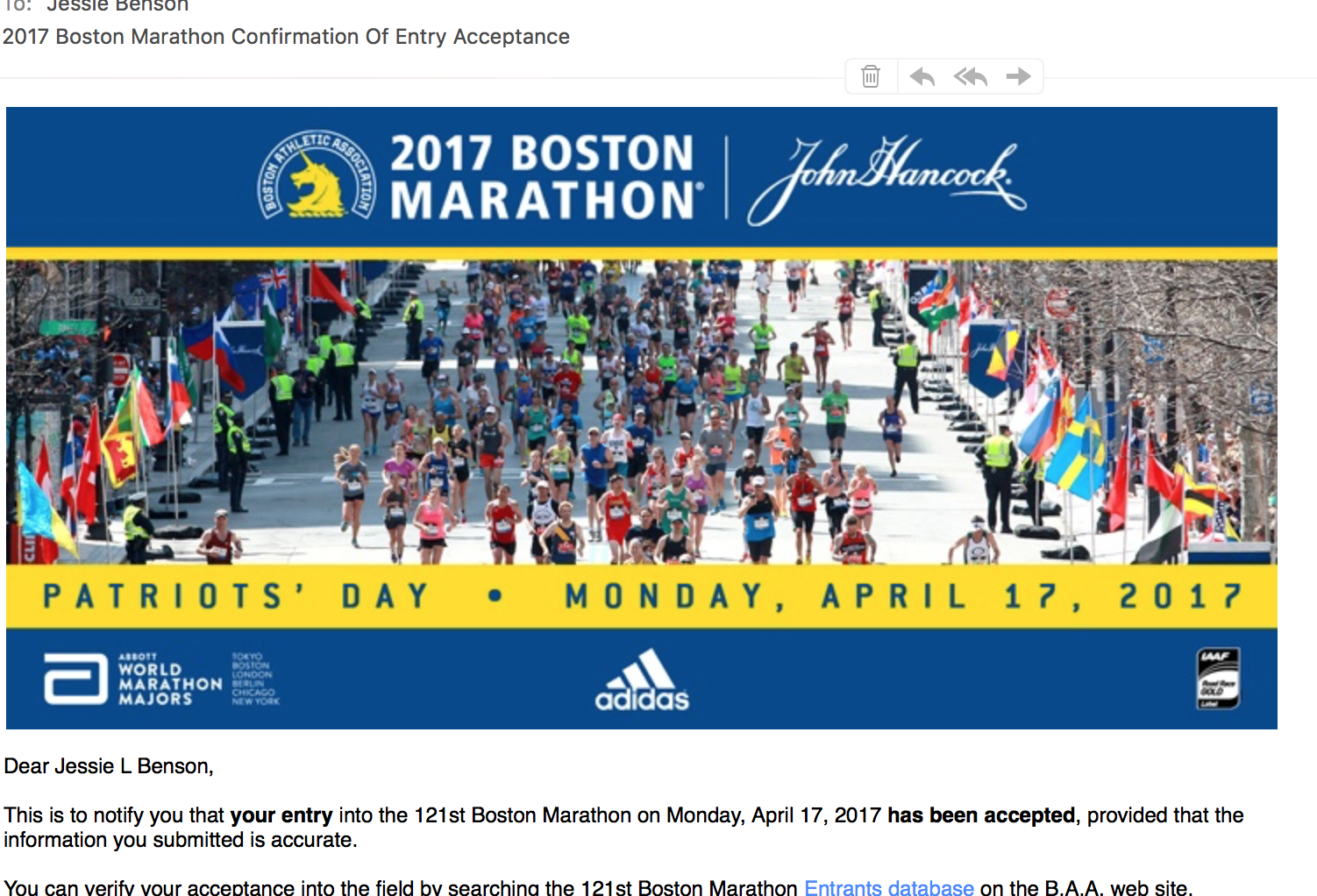Forward the message with the right-arrow icon
Image resolution: width=1317 pixels, height=896 pixels.
tap(1018, 77)
